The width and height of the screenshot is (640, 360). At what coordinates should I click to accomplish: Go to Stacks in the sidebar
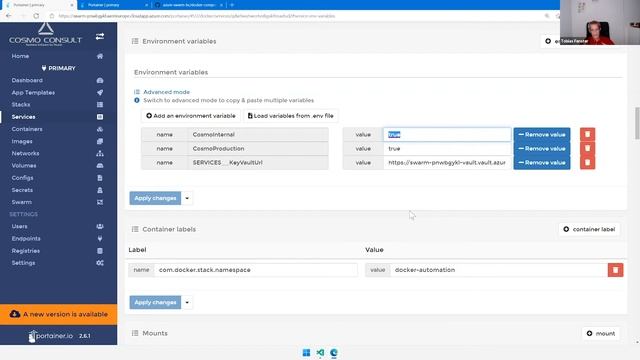(x=21, y=104)
